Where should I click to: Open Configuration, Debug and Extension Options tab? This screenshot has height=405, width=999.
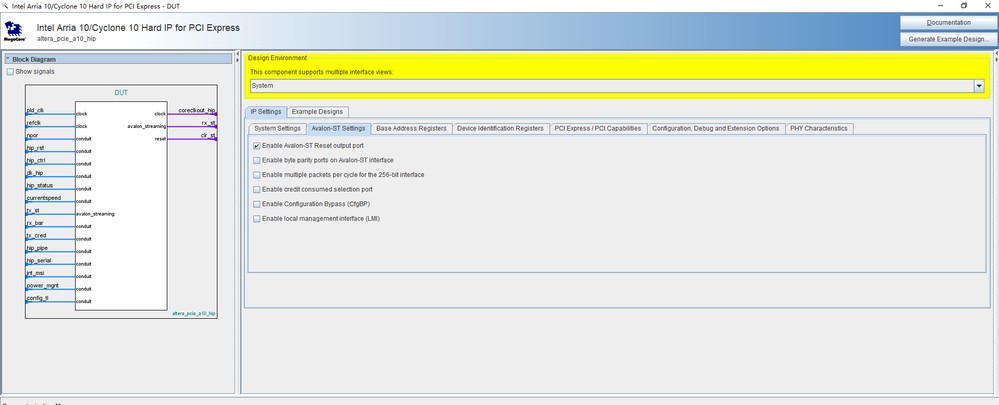click(x=715, y=129)
